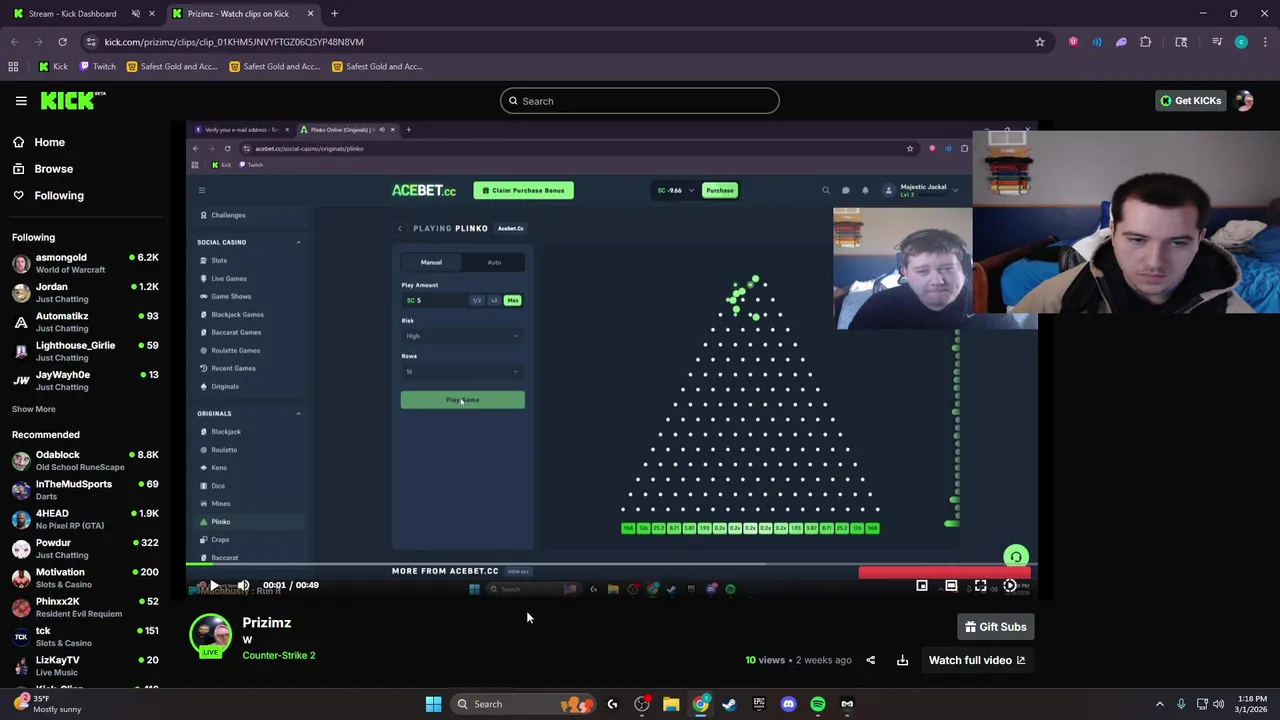Viewport: 1280px width, 720px height.
Task: Open the browser Extensions puzzle icon
Action: point(1146,42)
